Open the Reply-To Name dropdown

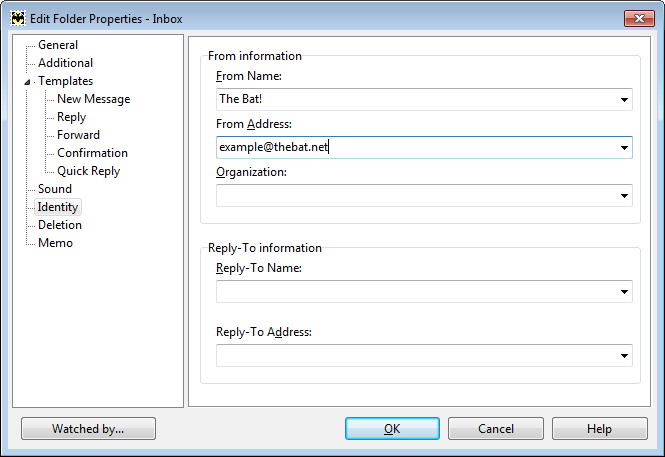tap(624, 292)
